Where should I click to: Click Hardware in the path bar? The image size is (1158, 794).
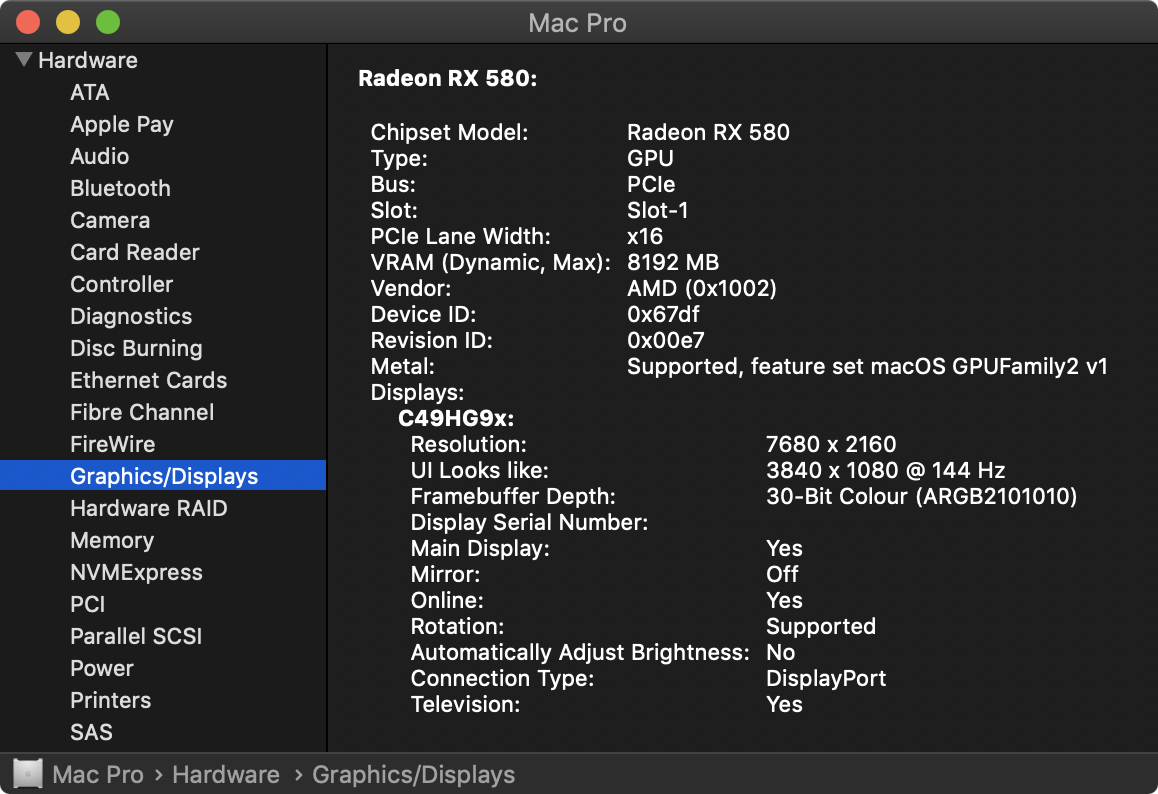[226, 775]
